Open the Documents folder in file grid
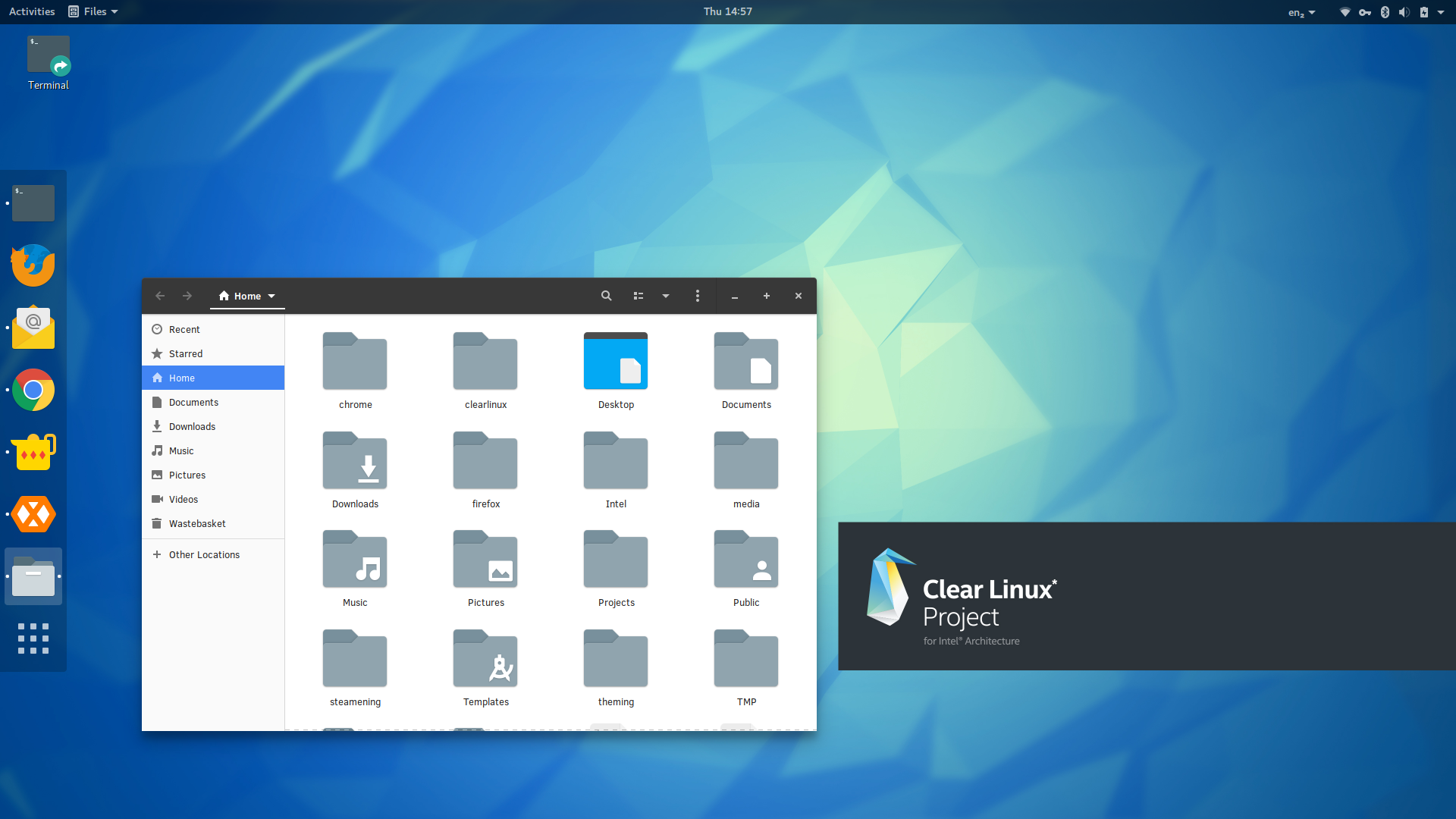1456x819 pixels. pos(746,361)
